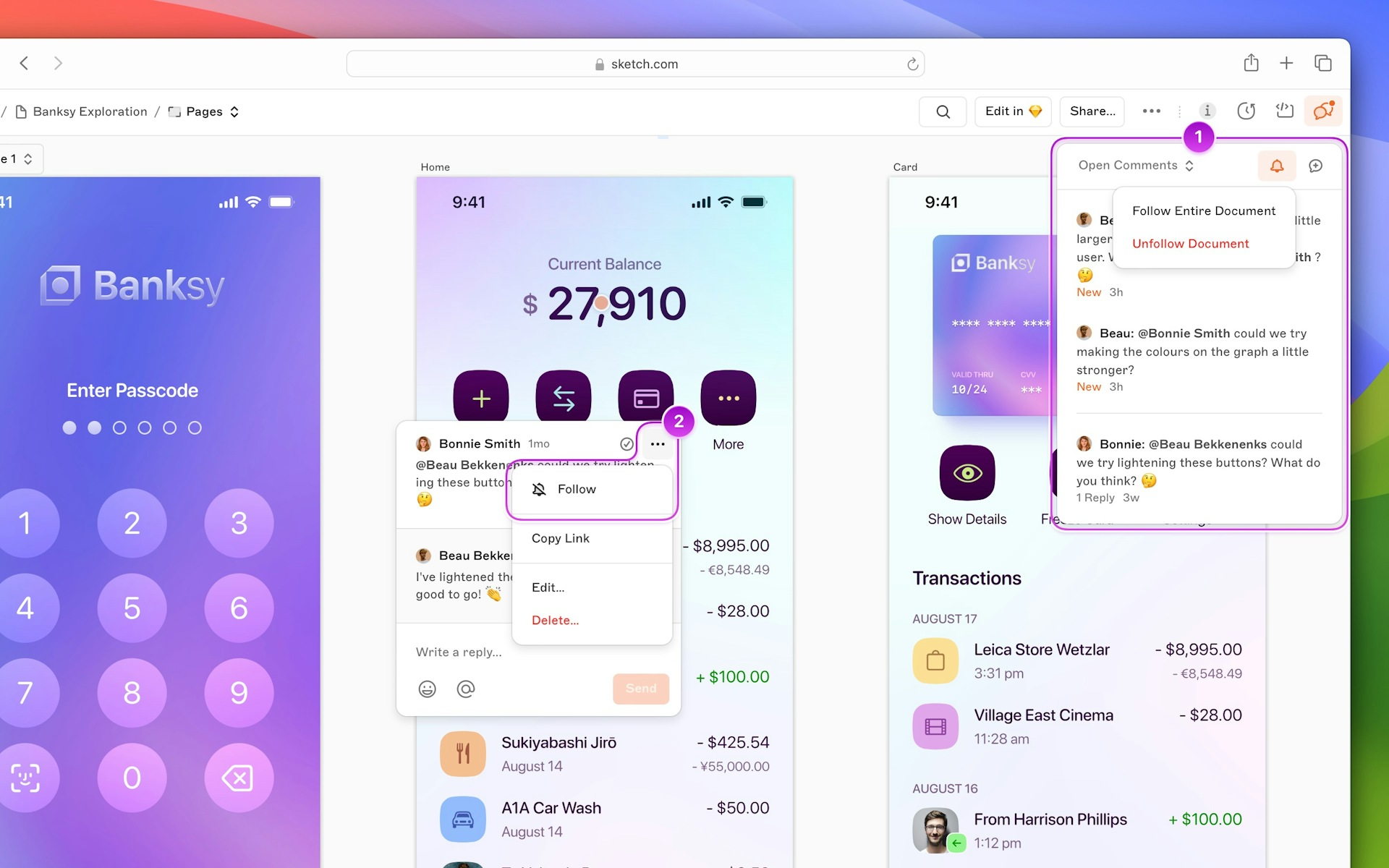Expand Pages navigation breadcrumb dropdown

coord(232,111)
